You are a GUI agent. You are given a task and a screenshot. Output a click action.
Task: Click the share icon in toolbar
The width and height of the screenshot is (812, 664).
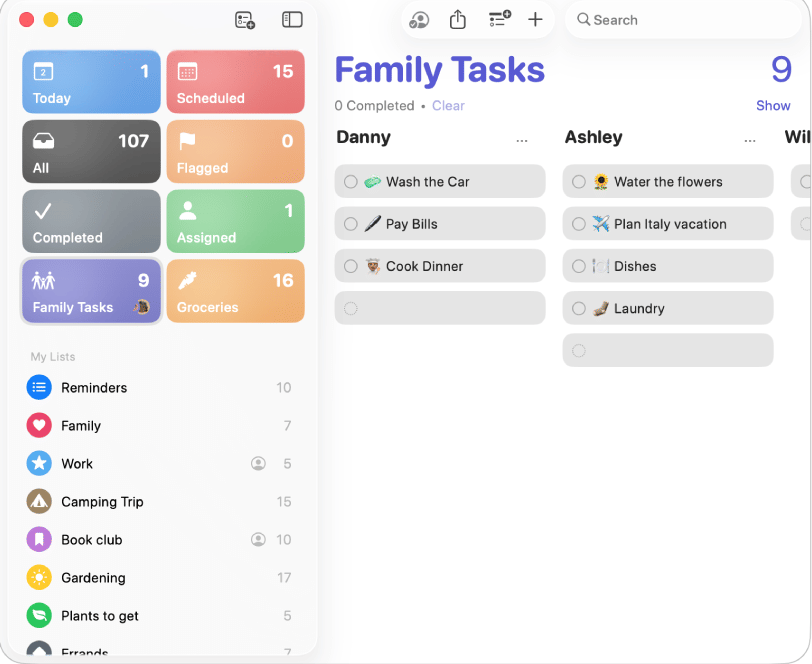click(458, 20)
